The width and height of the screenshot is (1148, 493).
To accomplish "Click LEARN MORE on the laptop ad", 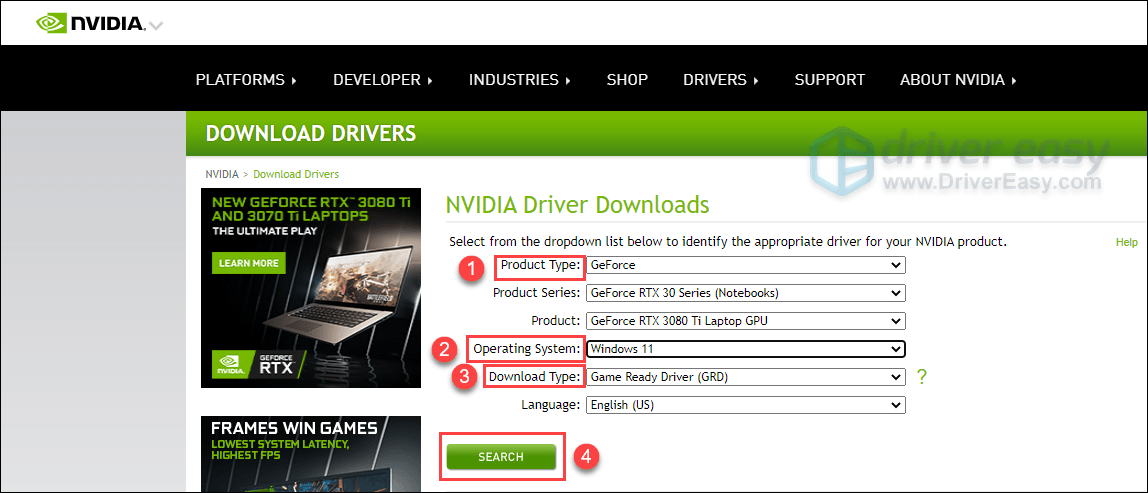I will [248, 263].
